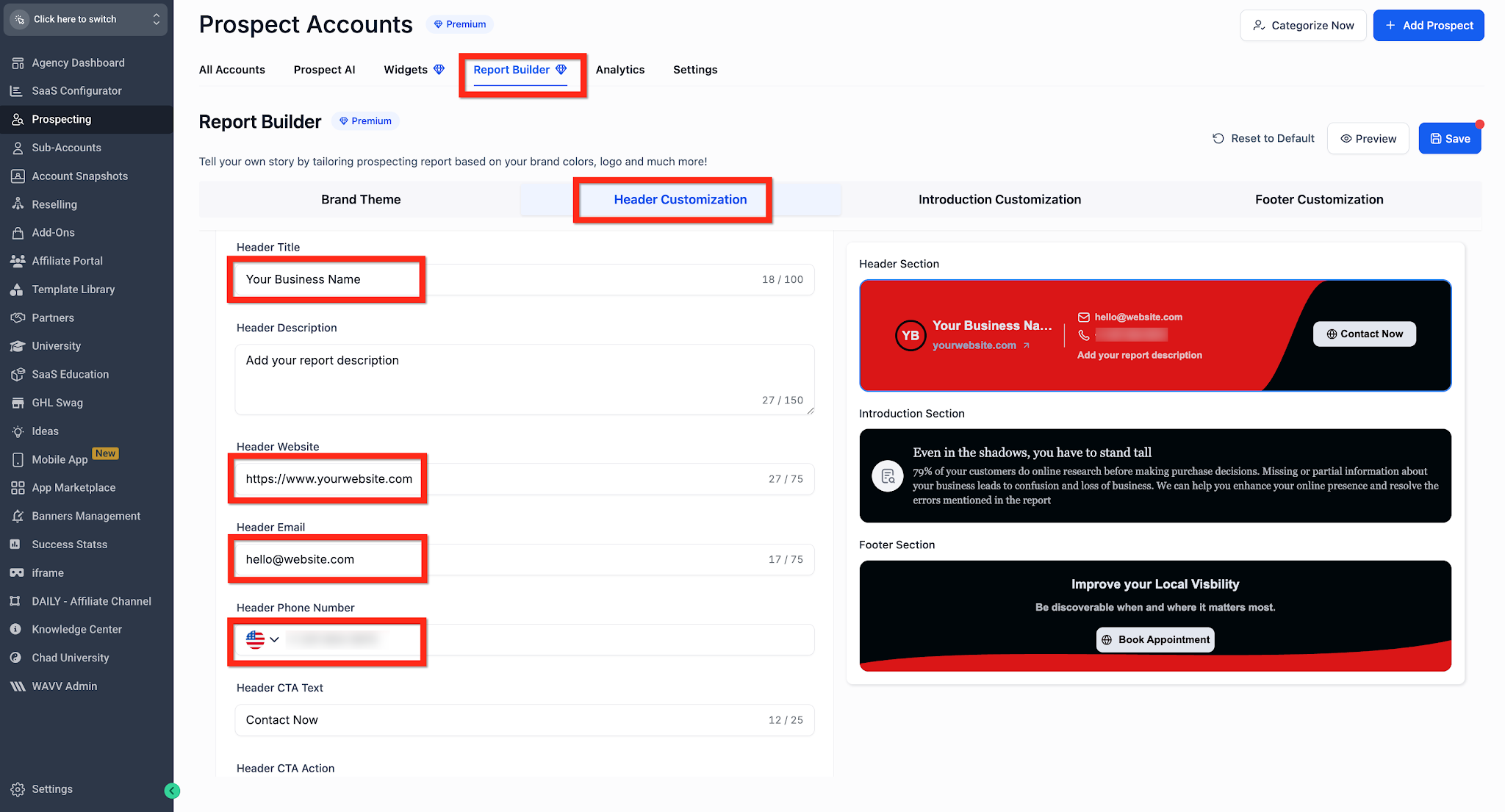
Task: Click the SaaS Configurator chart icon
Action: click(x=16, y=91)
